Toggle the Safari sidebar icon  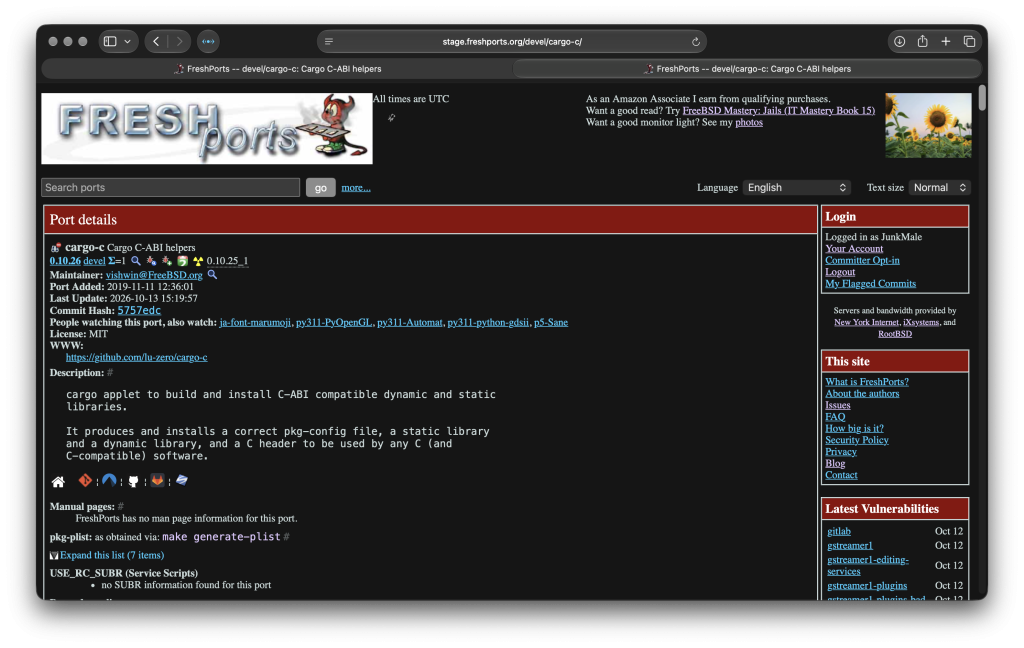(110, 41)
